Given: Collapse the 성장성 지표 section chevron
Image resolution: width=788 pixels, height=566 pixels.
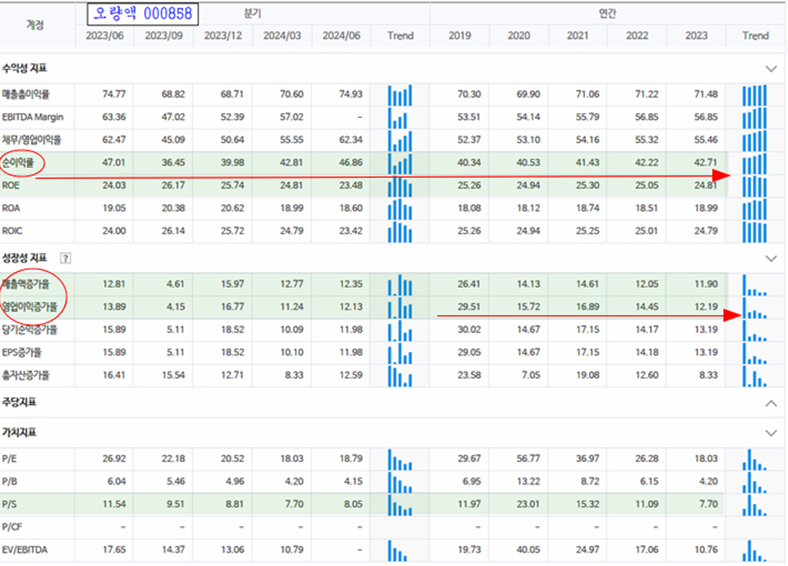Looking at the screenshot, I should point(770,258).
